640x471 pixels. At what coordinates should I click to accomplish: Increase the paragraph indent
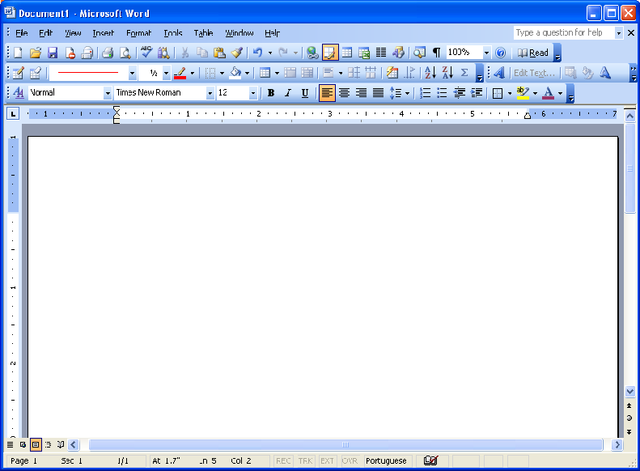[x=477, y=93]
